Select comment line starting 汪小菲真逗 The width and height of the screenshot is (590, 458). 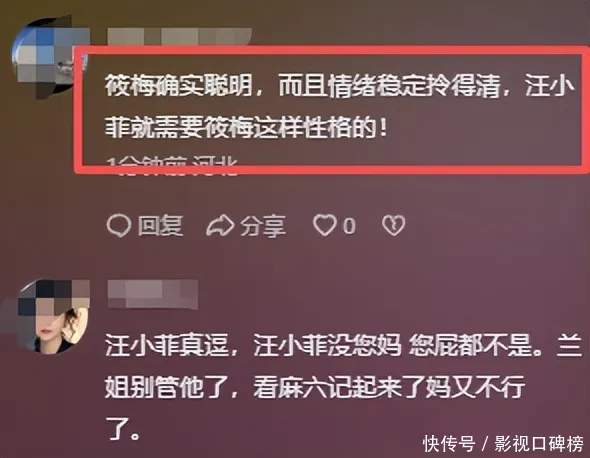tap(343, 345)
